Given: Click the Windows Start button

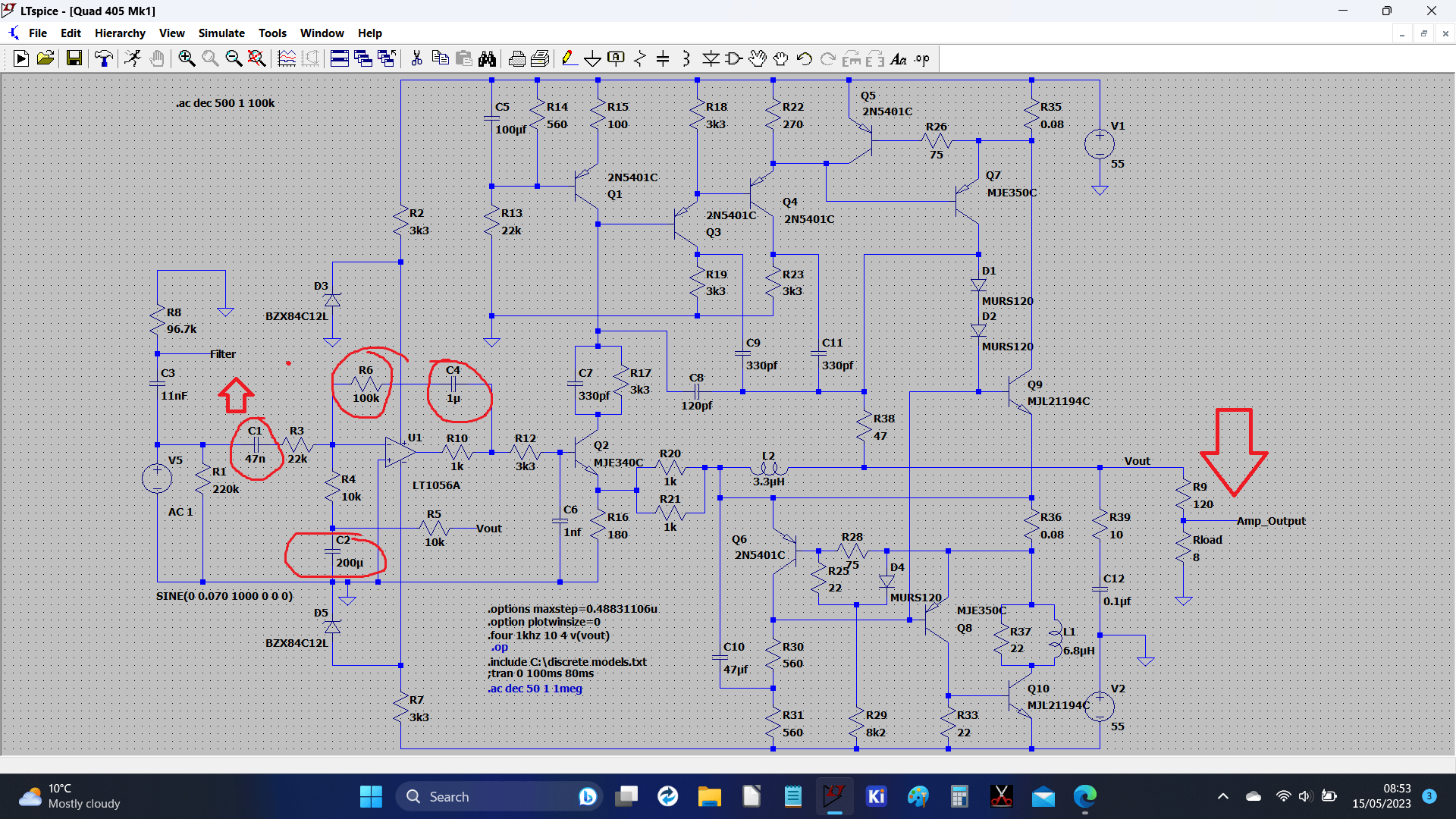Looking at the screenshot, I should pyautogui.click(x=371, y=796).
